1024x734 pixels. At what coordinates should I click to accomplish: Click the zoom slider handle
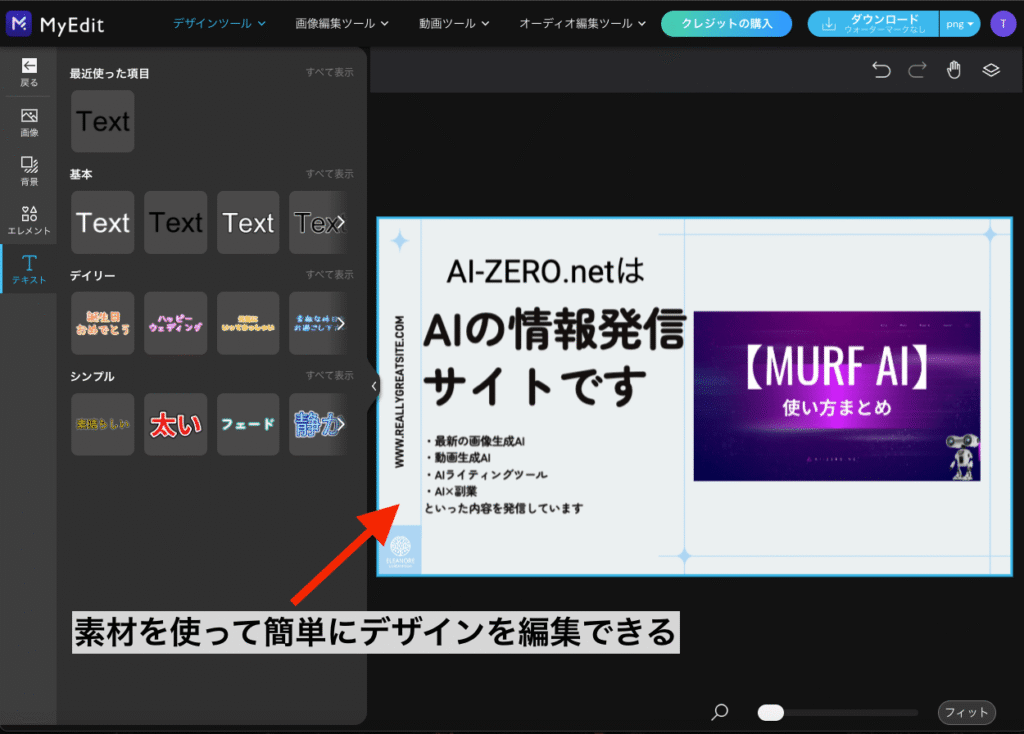coord(771,712)
